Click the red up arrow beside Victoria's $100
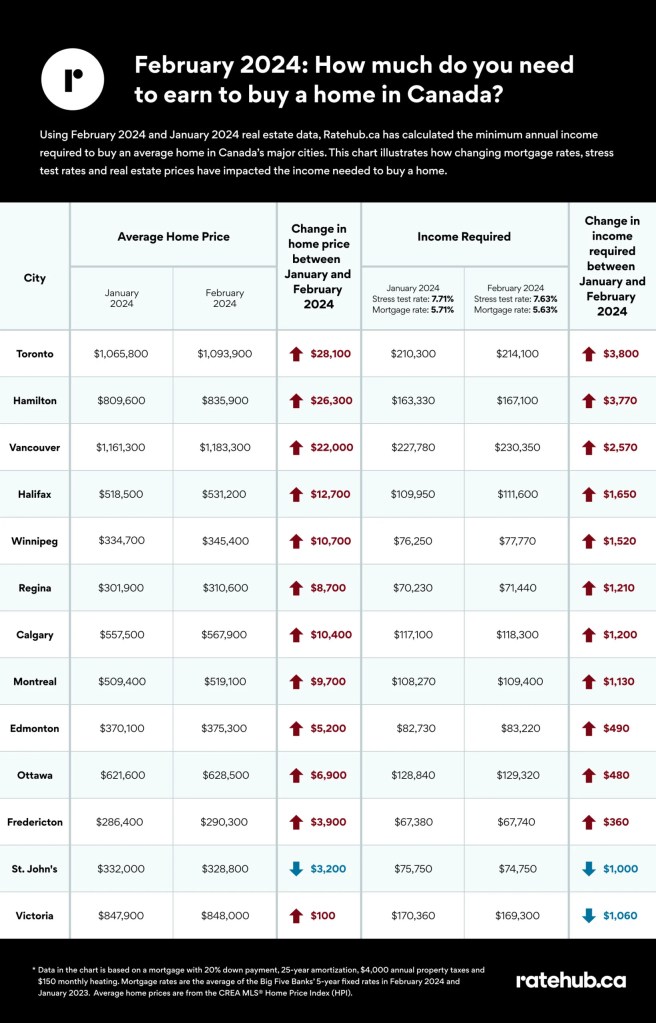The image size is (656, 1023). pos(295,915)
